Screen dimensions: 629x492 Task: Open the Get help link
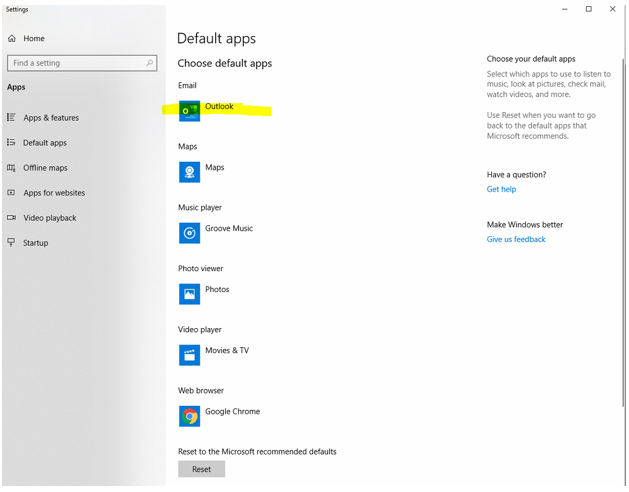pyautogui.click(x=501, y=189)
